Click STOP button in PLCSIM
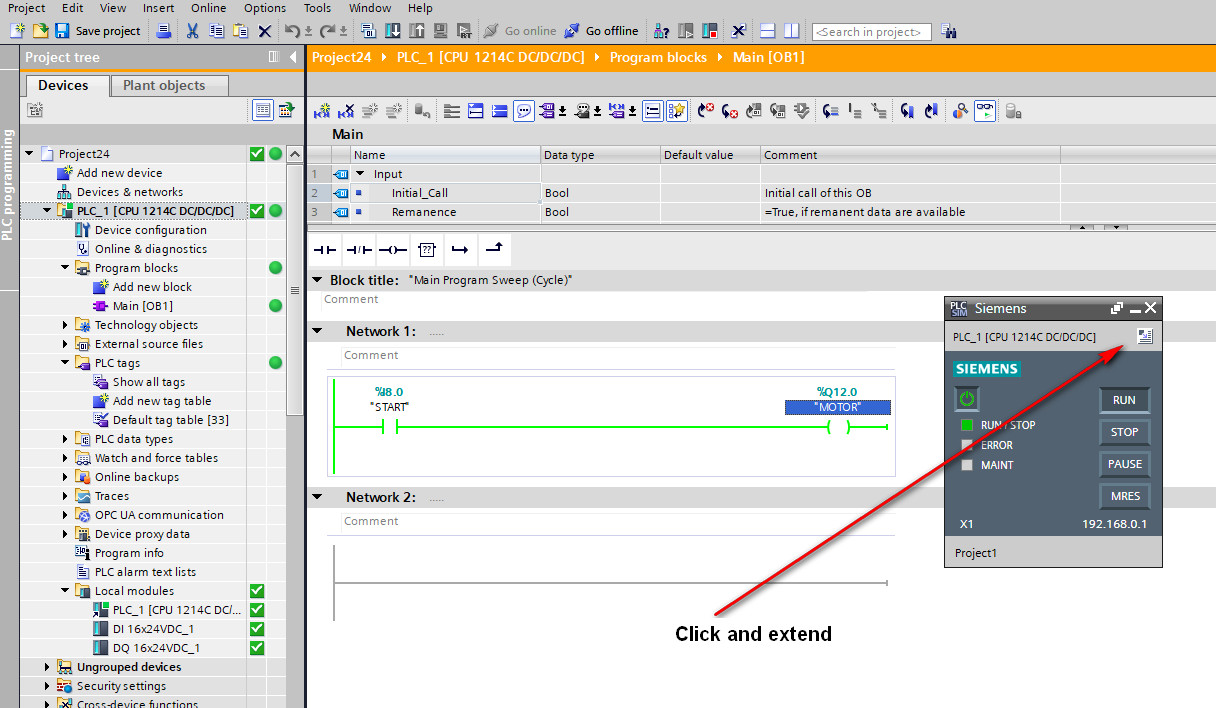The width and height of the screenshot is (1216, 708). pos(1124,432)
